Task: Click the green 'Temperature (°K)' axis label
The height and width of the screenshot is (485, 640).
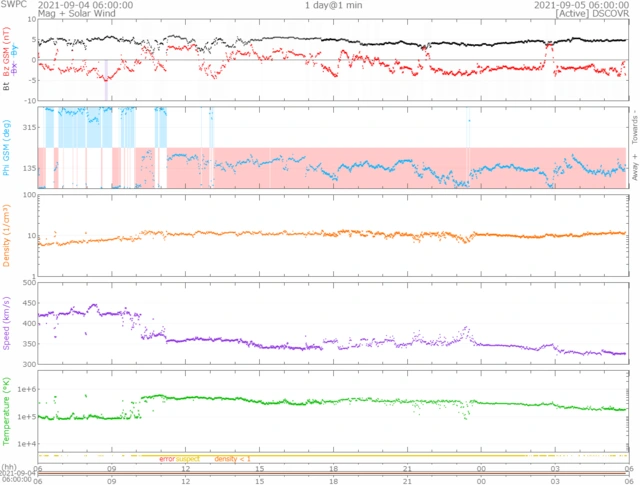Action: (6, 409)
